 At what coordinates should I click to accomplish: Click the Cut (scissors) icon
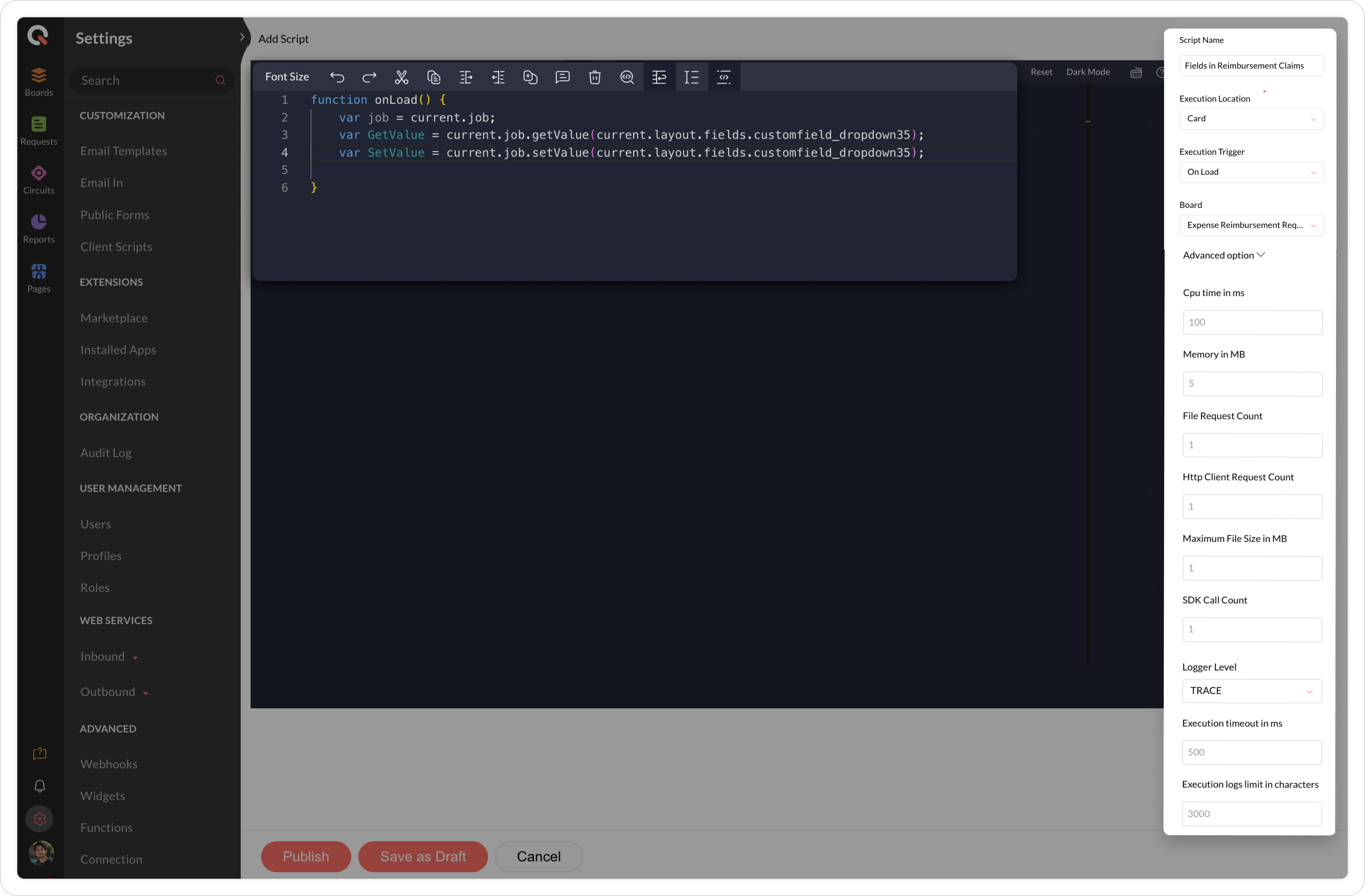pos(401,77)
